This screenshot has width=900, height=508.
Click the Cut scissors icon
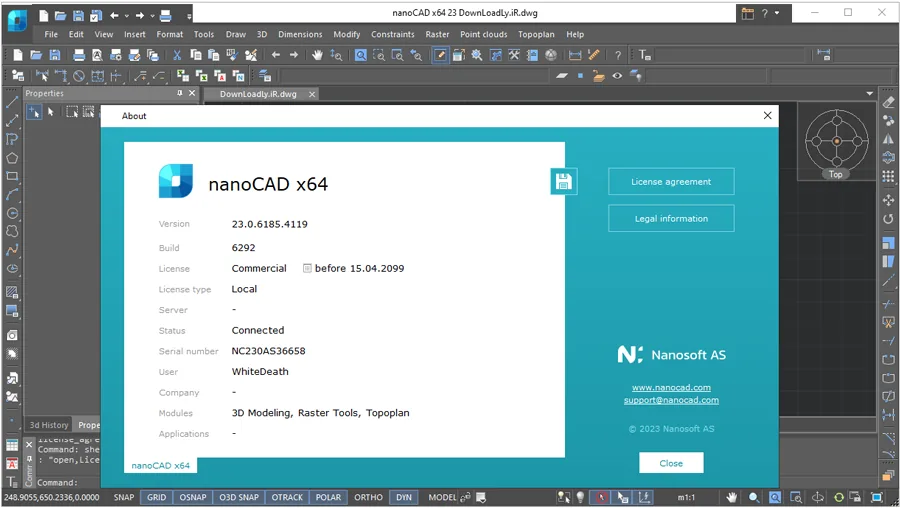[x=177, y=55]
